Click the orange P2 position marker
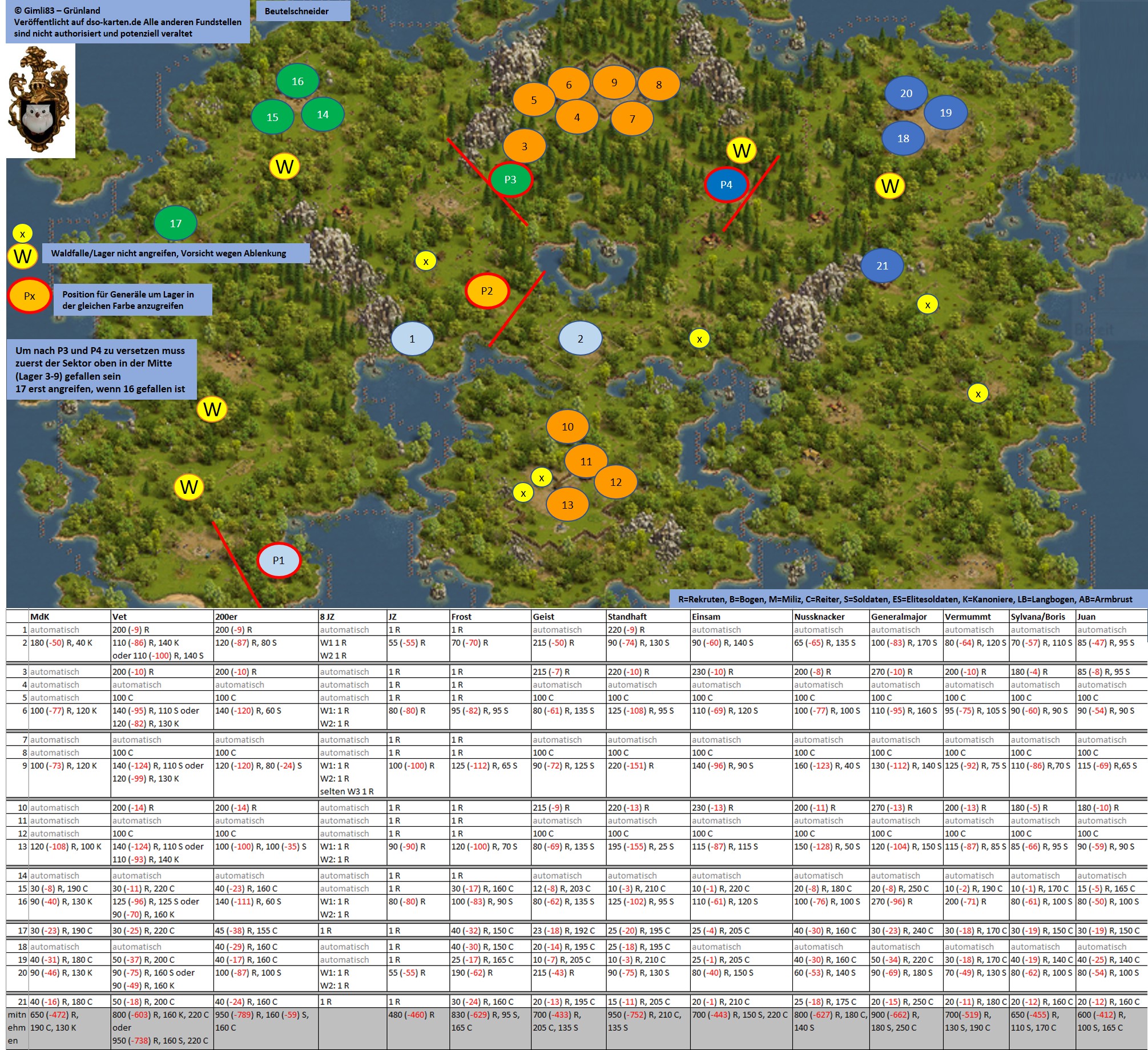Screen dimensions: 1148x1050 pyautogui.click(x=486, y=291)
